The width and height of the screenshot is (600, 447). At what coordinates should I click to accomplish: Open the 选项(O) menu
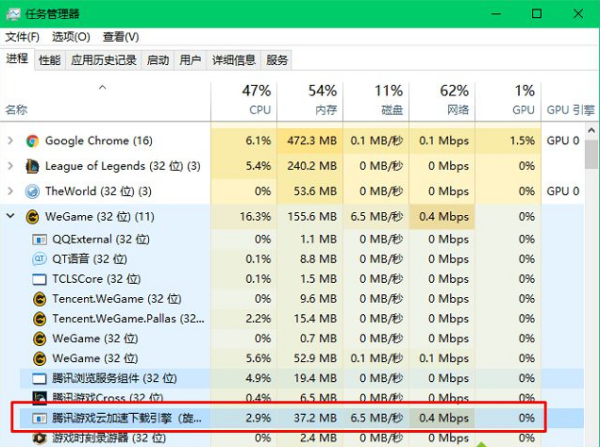[x=71, y=37]
